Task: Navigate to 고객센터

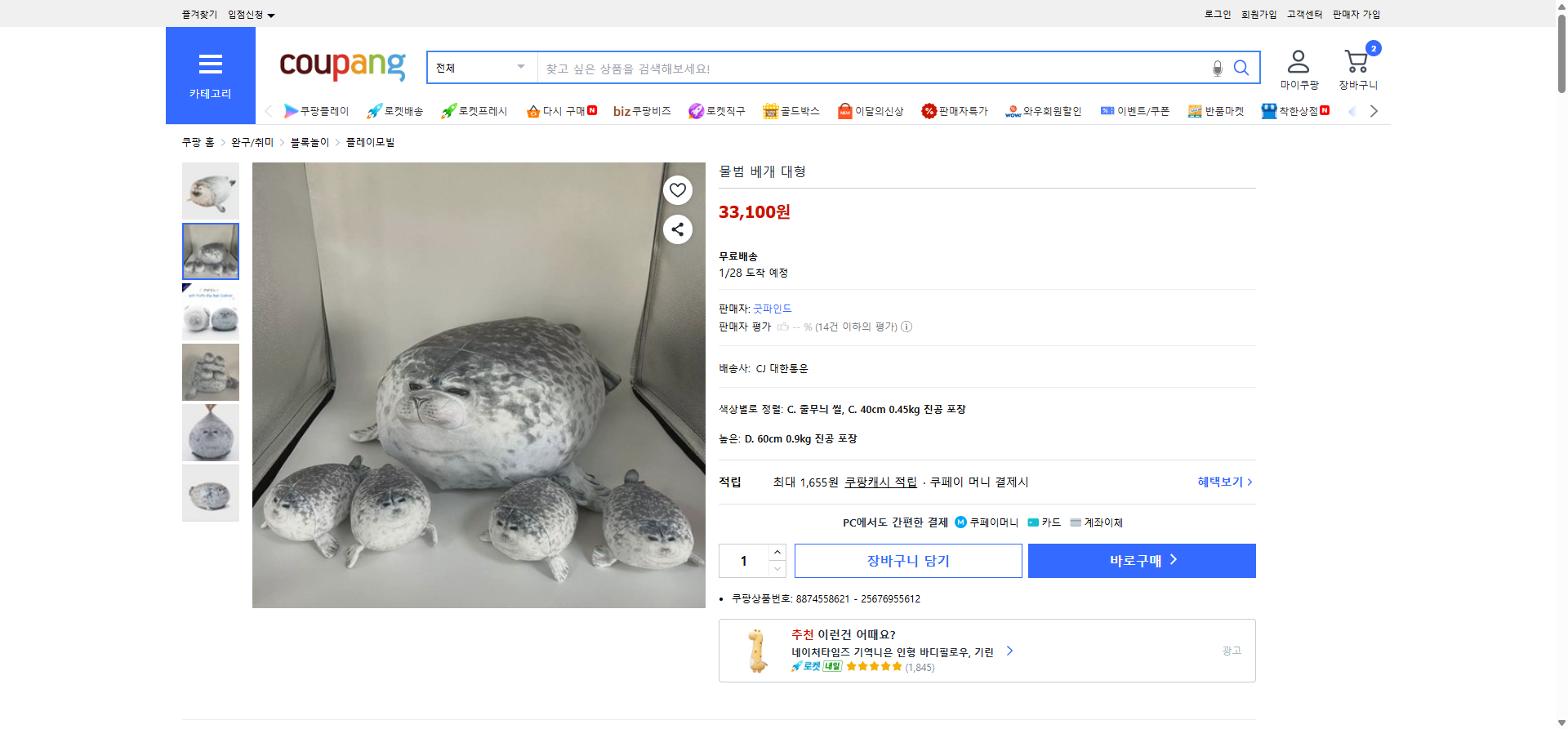Action: (1304, 14)
